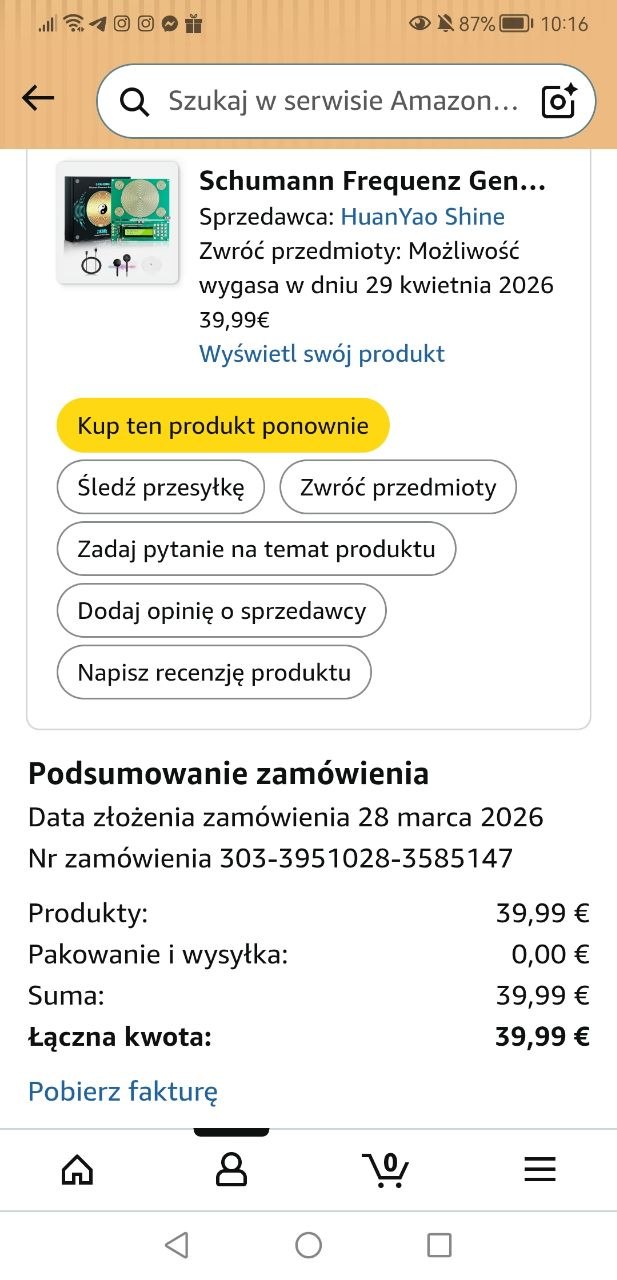Go to Amazon home tab

pos(77,1169)
